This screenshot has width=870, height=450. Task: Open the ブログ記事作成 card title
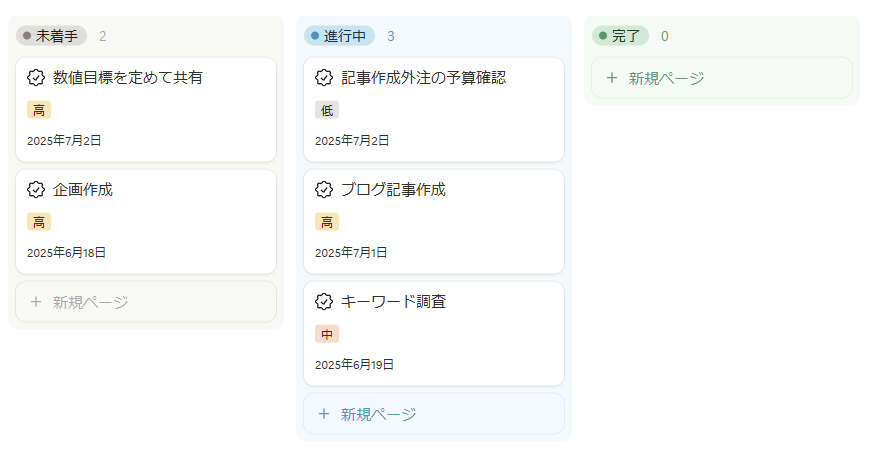click(393, 190)
